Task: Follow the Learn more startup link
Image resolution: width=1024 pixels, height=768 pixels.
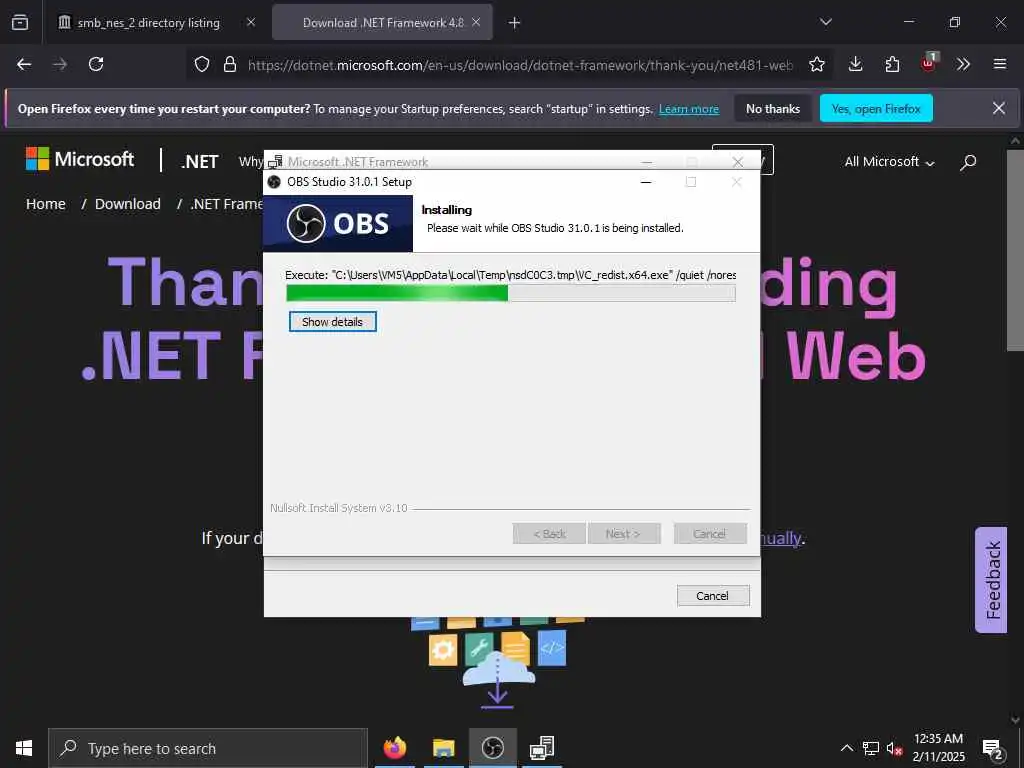Action: 689,109
